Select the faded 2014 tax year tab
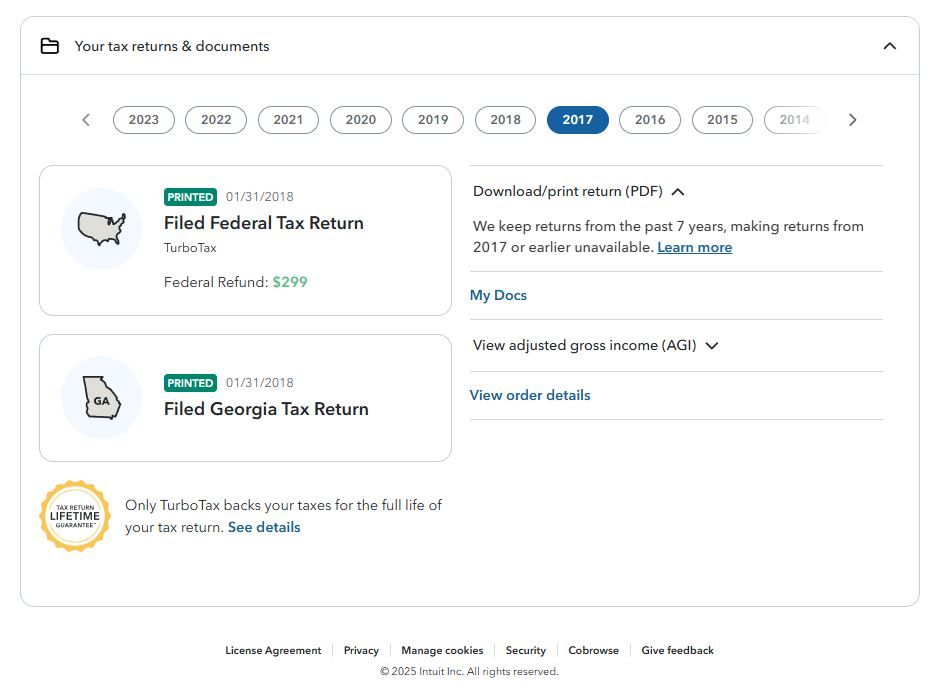 coord(795,120)
